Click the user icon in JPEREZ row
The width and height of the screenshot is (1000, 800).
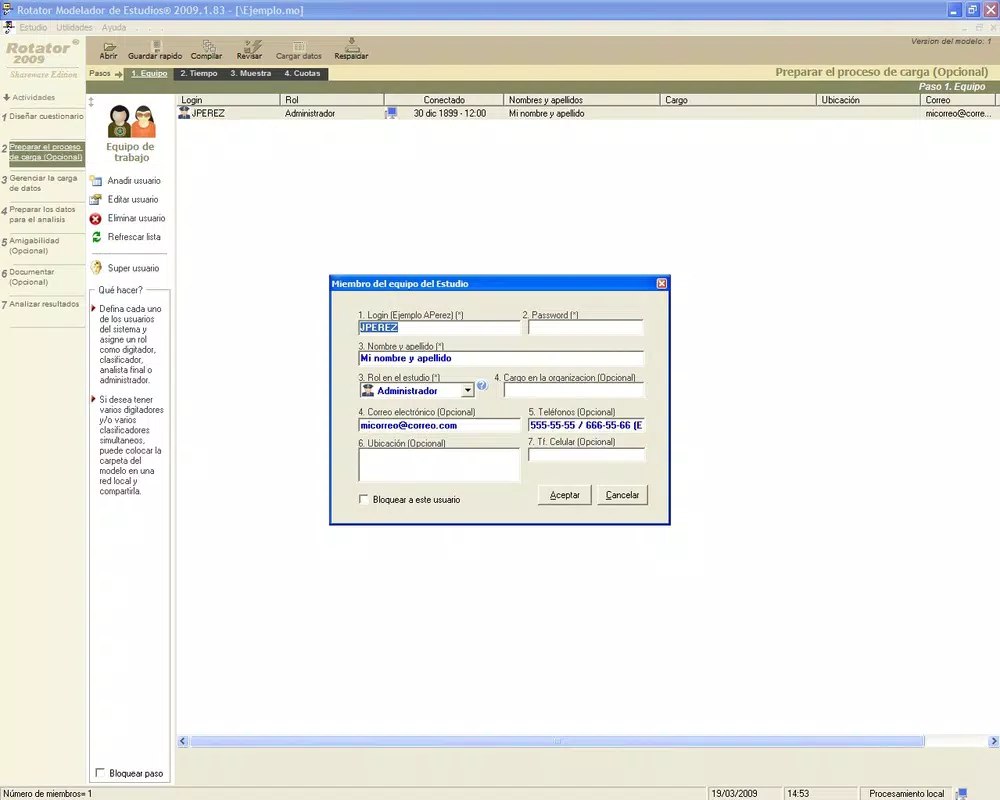(x=184, y=113)
